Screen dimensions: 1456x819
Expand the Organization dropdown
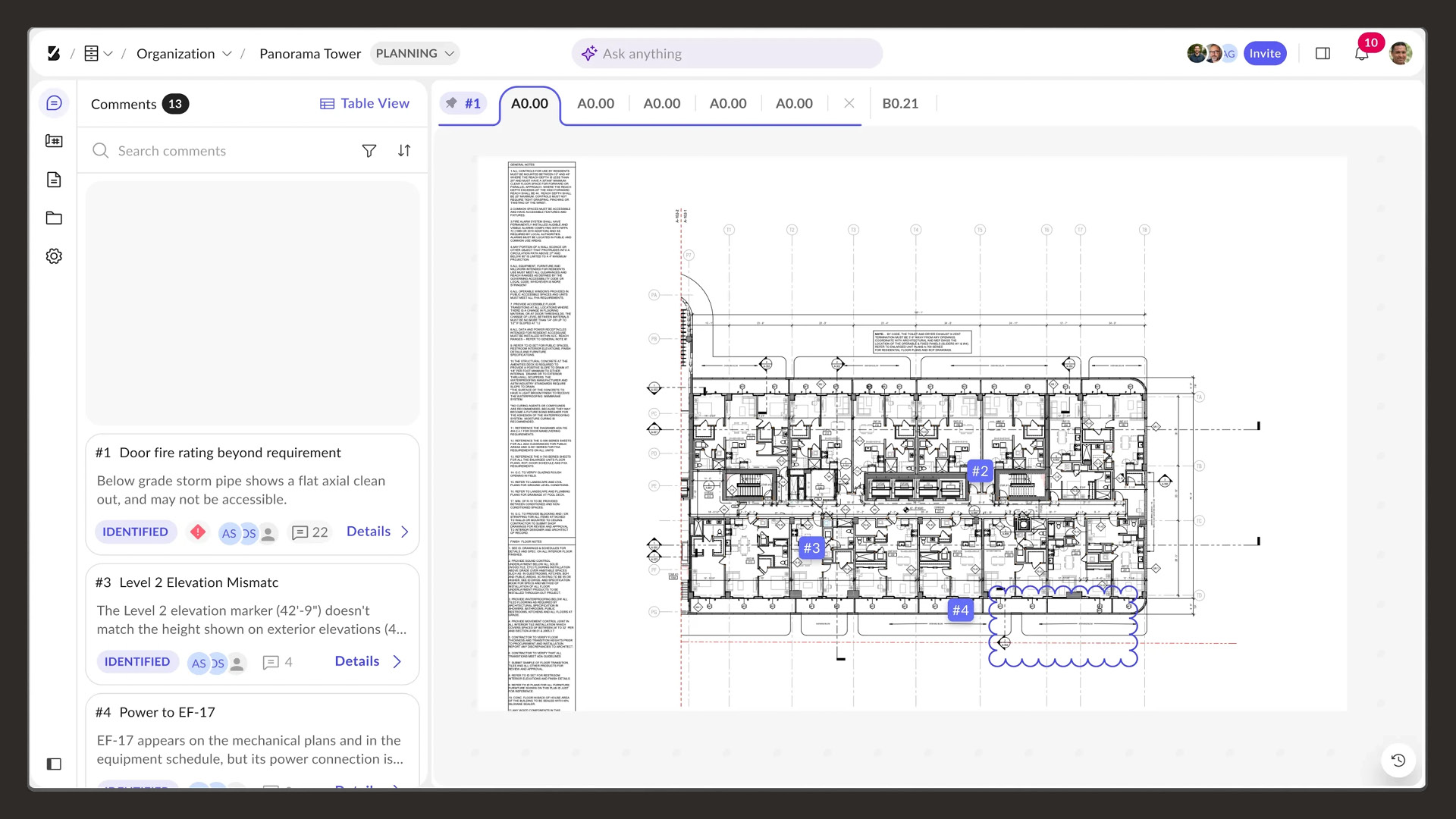(x=184, y=54)
